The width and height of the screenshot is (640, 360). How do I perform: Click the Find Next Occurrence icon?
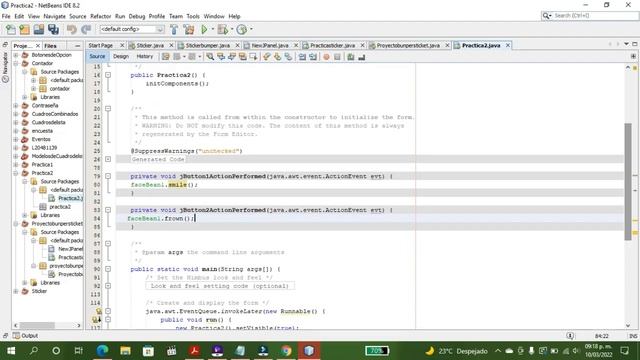point(232,57)
